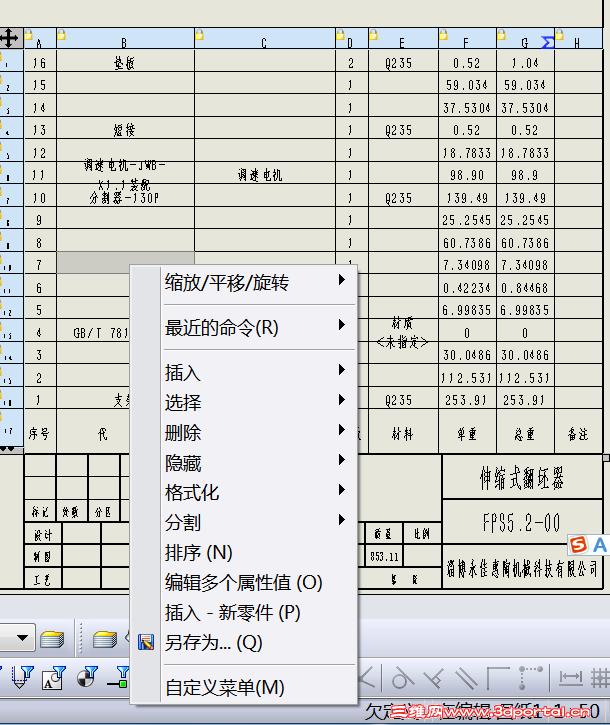Click the Save As icon in context menu
Image resolution: width=610 pixels, height=725 pixels.
146,642
